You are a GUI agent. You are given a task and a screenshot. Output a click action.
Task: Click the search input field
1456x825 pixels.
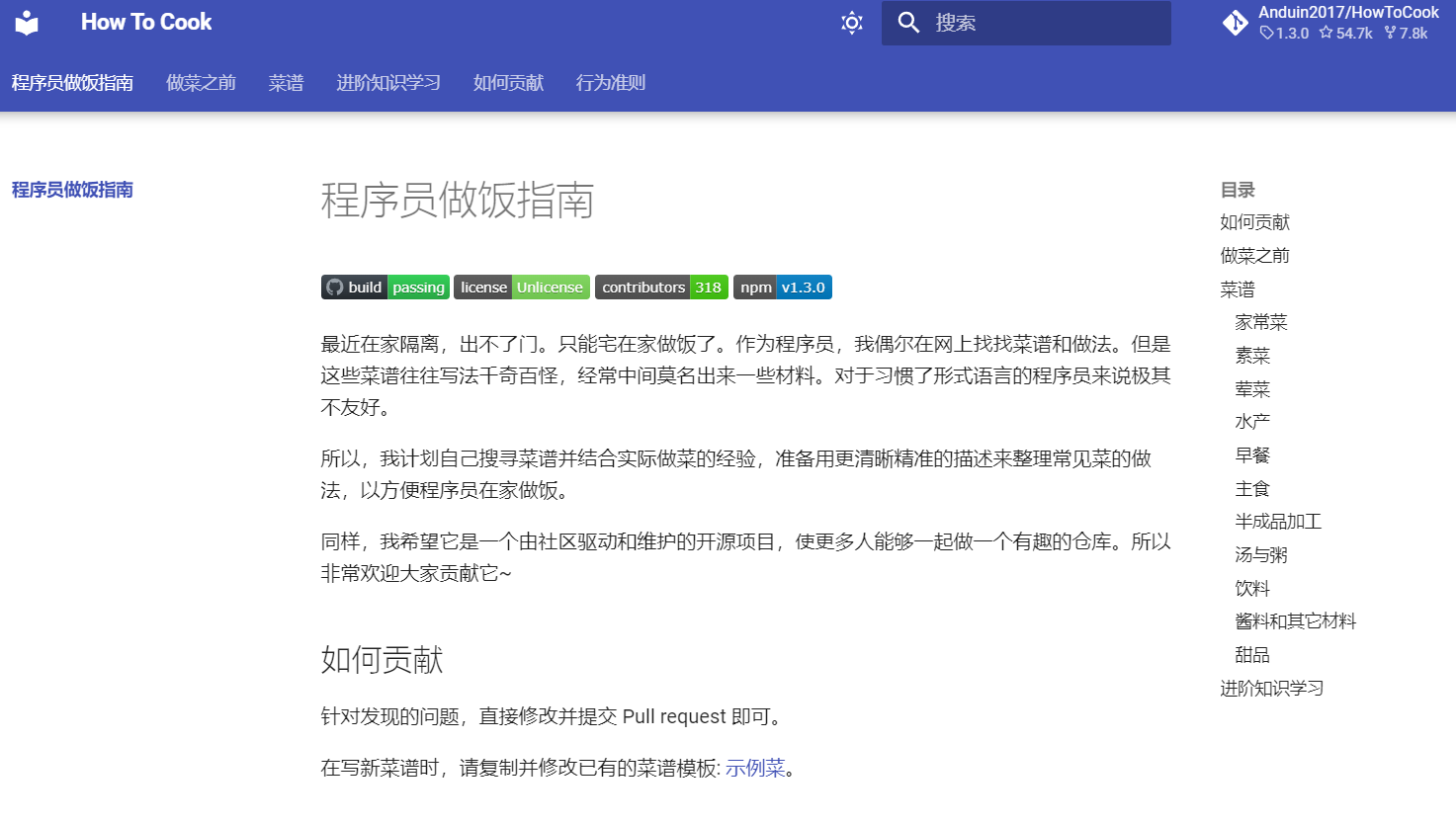1046,23
